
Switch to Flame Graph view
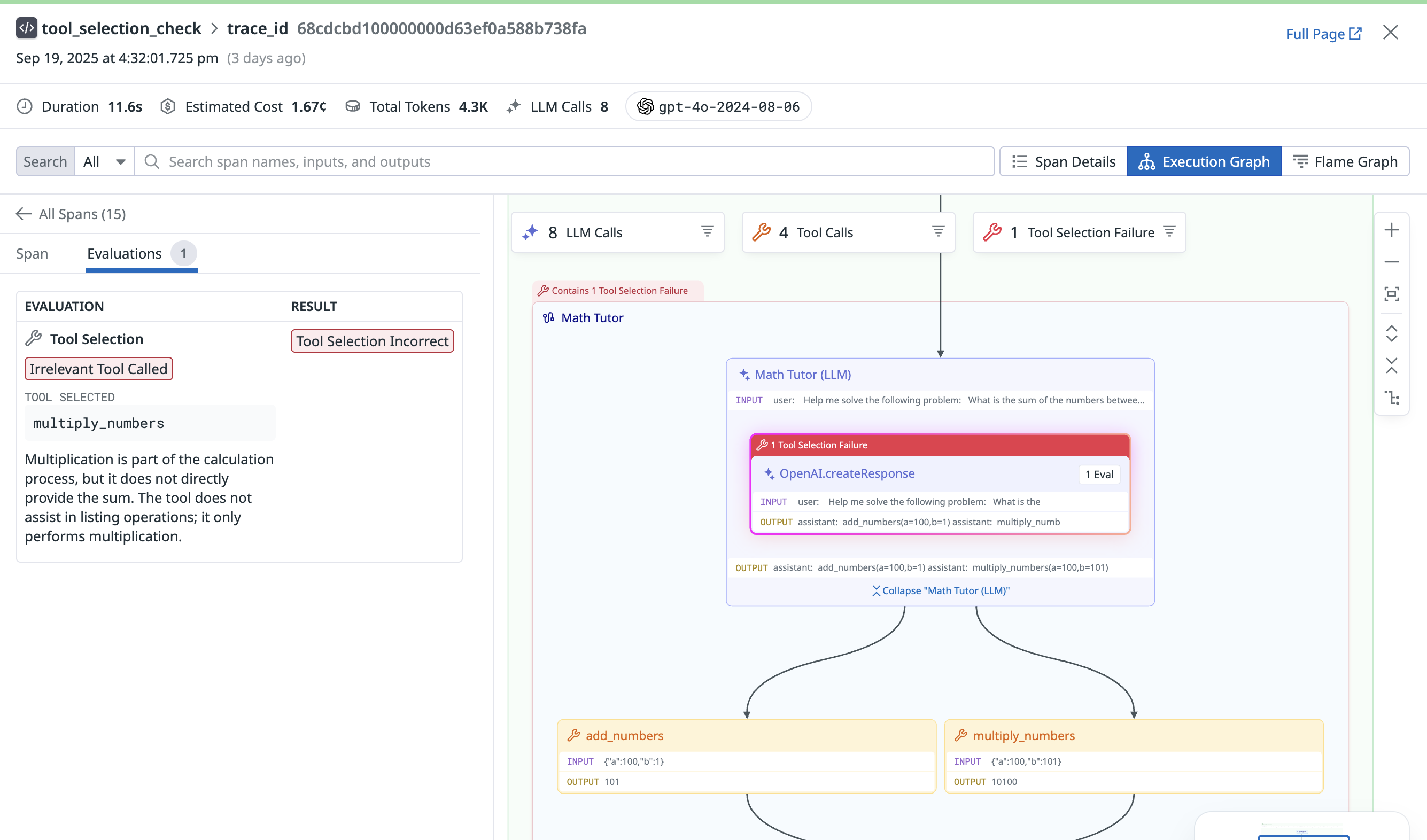pyautogui.click(x=1345, y=162)
